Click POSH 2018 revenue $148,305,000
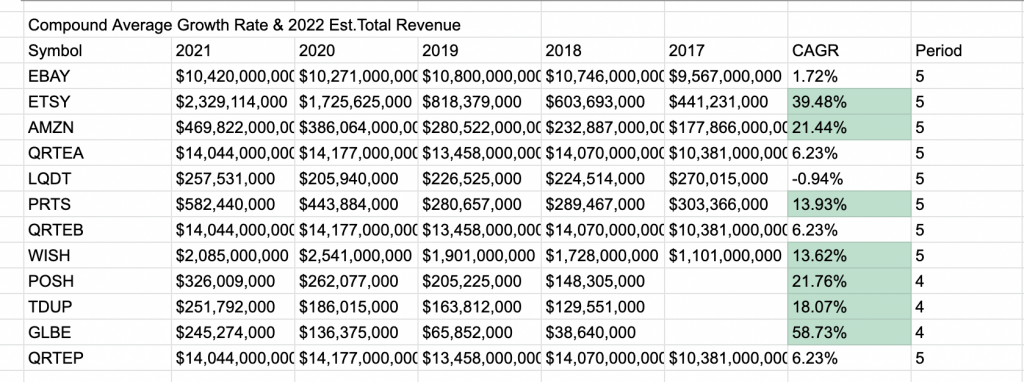The width and height of the screenshot is (1024, 382). (x=603, y=281)
